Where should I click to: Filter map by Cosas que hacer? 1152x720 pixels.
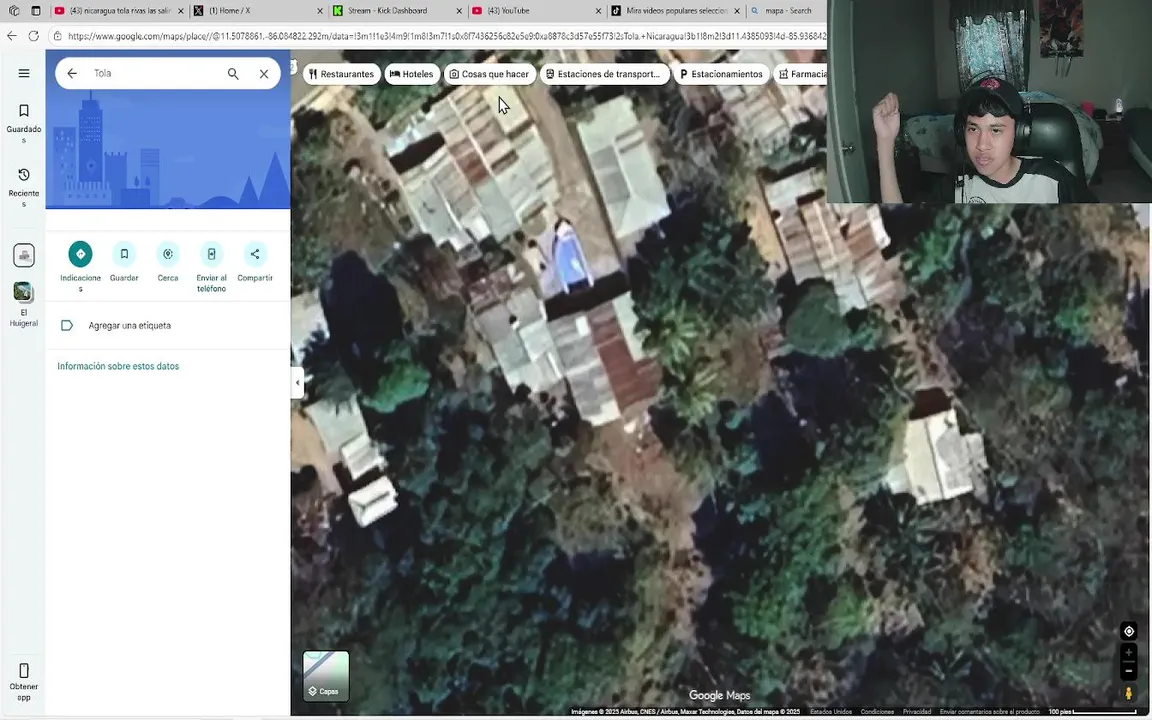[489, 74]
